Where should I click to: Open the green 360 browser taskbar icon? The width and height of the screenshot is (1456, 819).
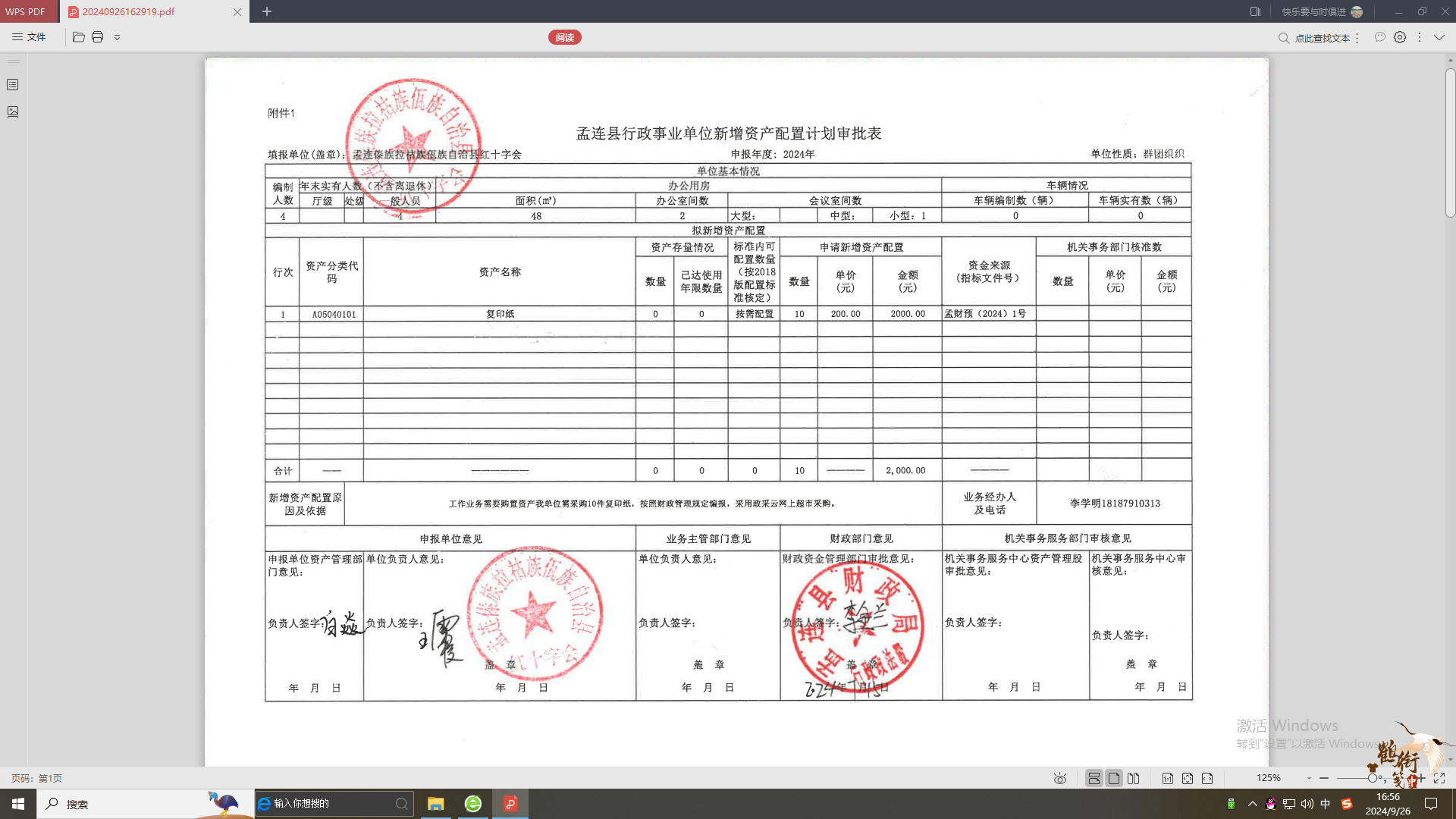473,804
